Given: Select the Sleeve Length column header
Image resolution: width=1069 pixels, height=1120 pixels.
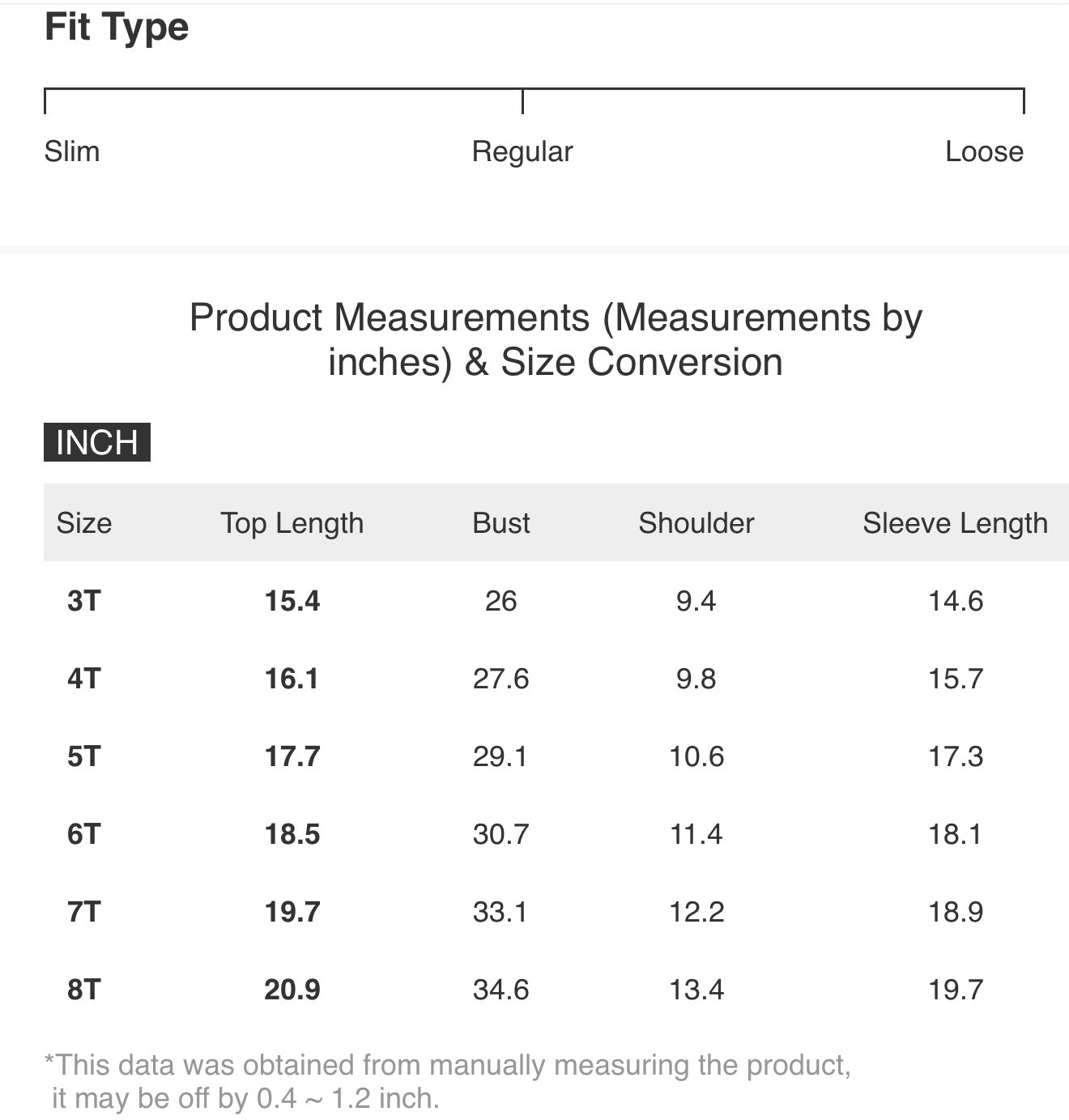Looking at the screenshot, I should click(955, 523).
